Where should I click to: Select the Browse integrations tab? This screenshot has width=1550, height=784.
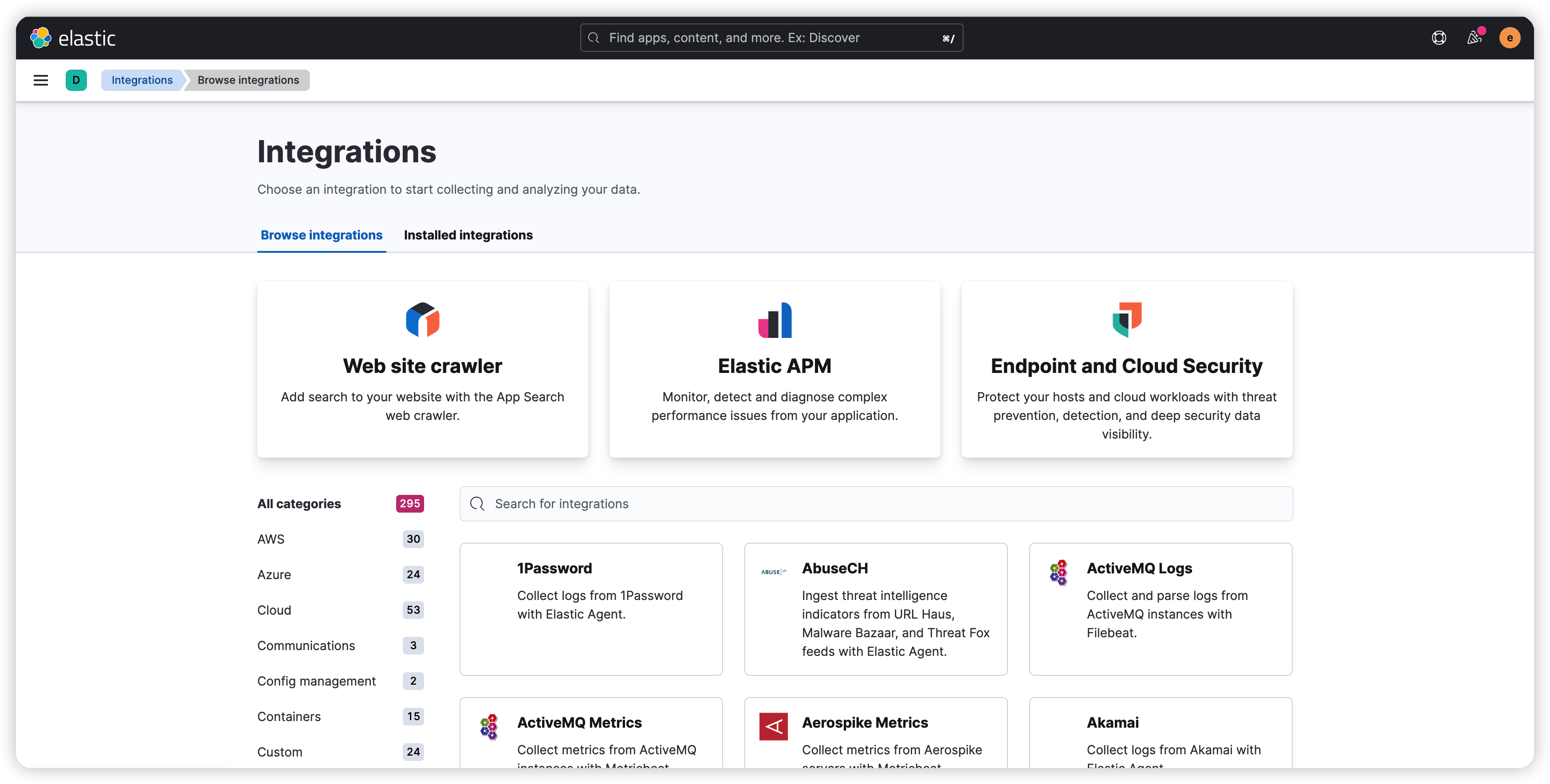321,235
